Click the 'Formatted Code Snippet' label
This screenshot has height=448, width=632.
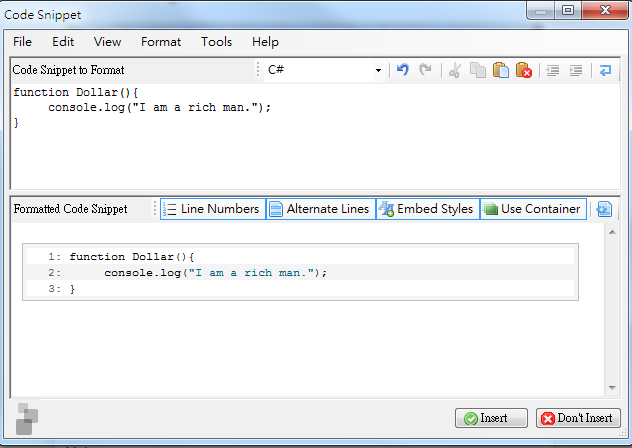(70, 209)
